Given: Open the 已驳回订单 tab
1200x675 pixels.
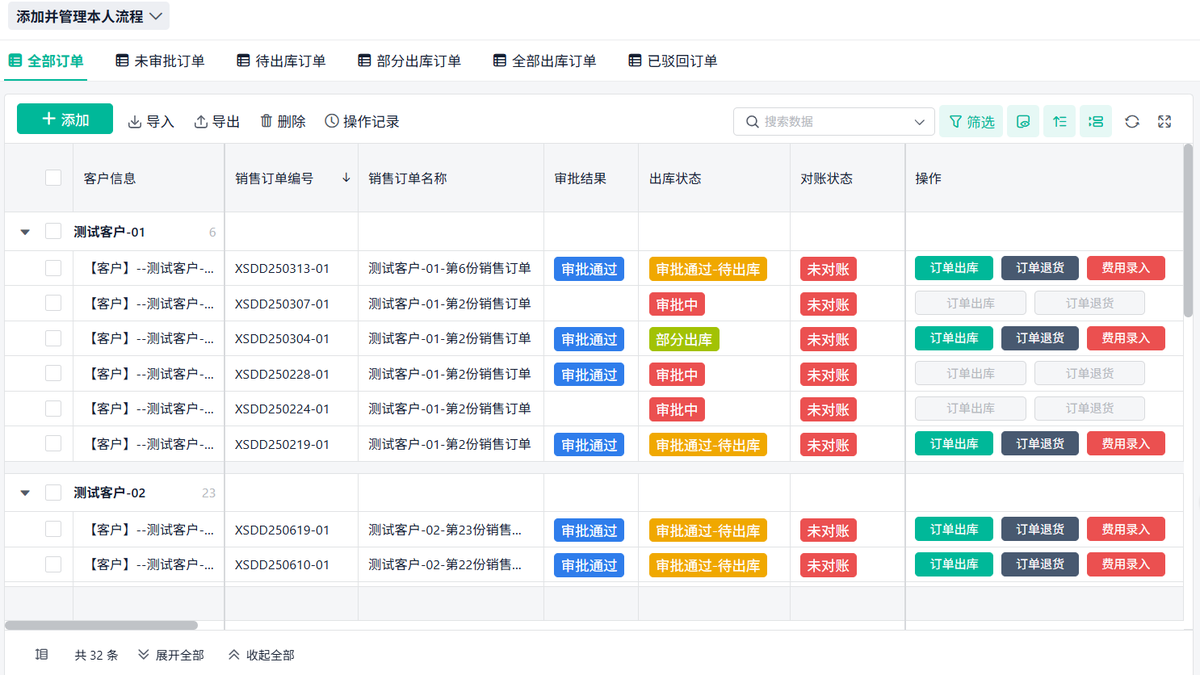Looking at the screenshot, I should click(672, 61).
